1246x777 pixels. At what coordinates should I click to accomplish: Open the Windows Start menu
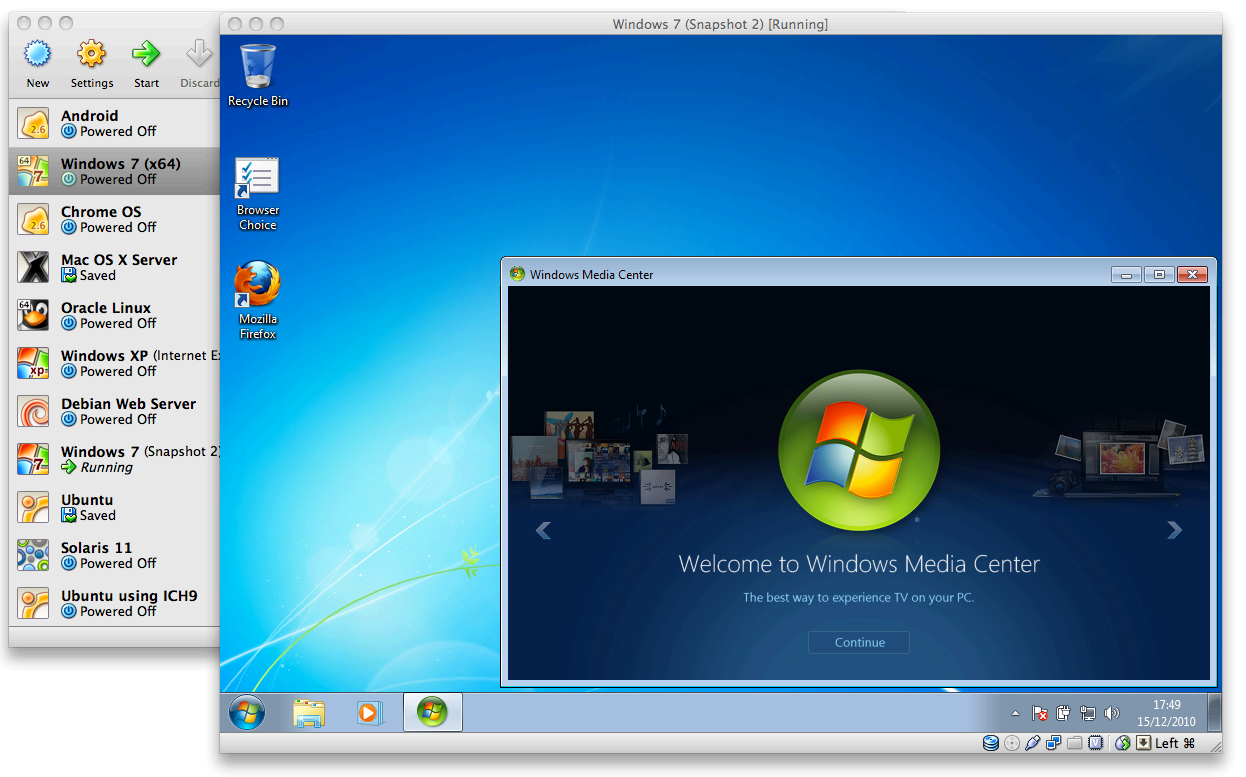(246, 713)
